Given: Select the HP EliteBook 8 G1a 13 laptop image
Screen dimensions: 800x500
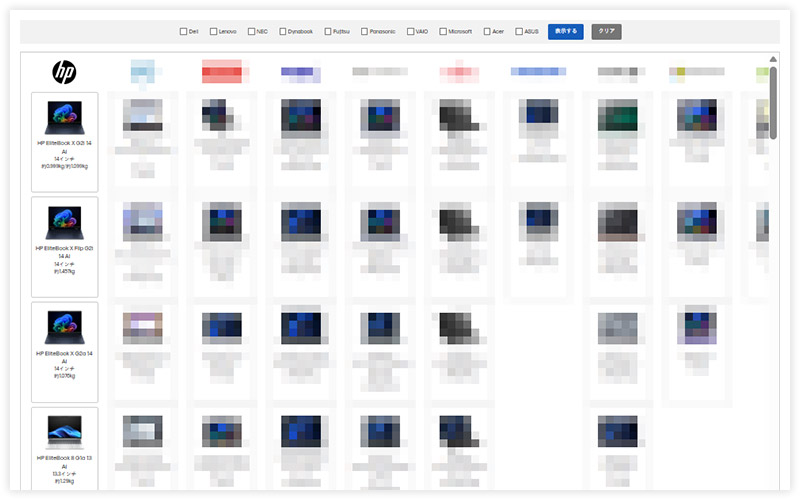Looking at the screenshot, I should pyautogui.click(x=65, y=432).
